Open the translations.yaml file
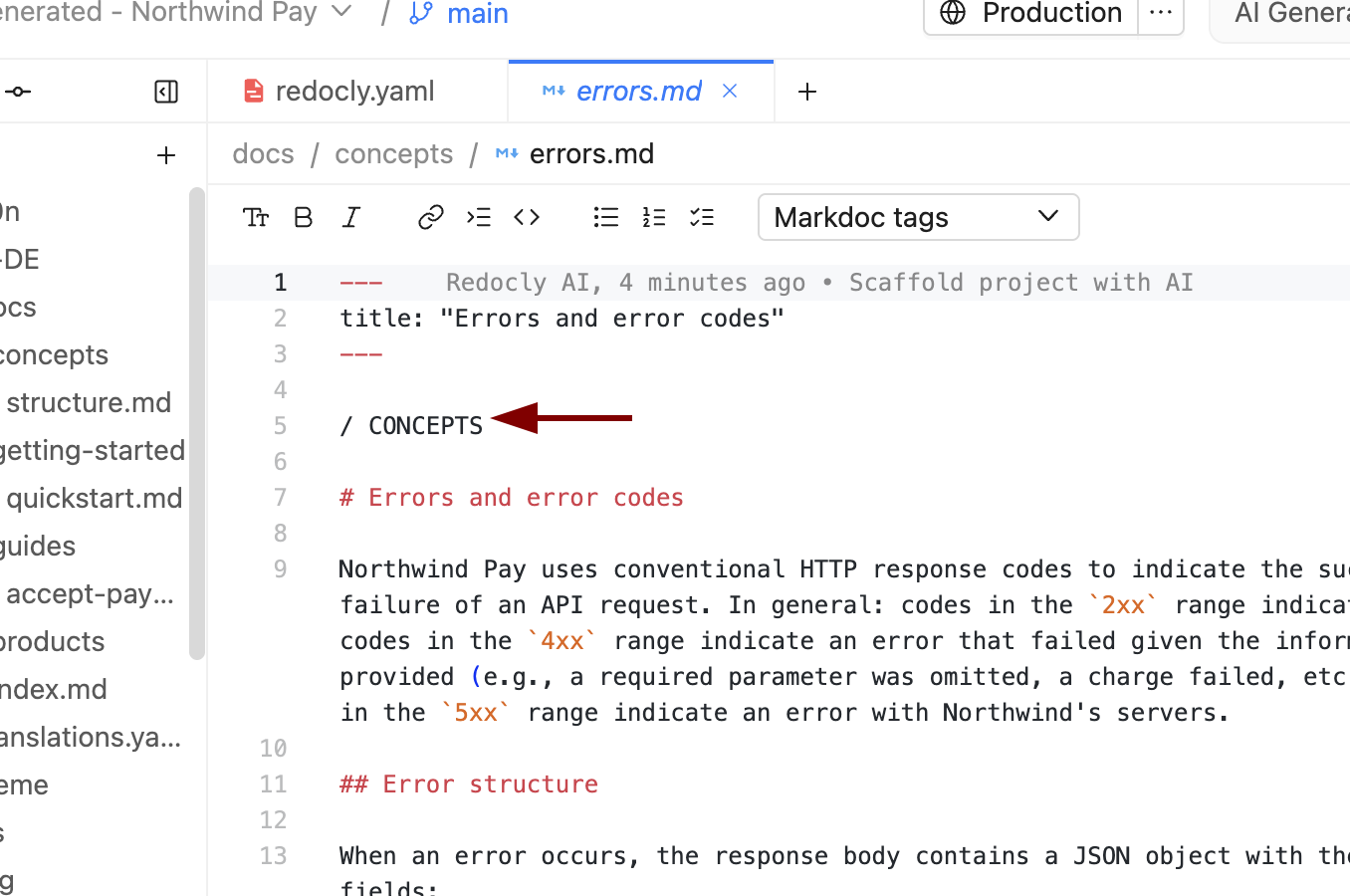Screen dimensions: 1350x896 click(x=91, y=737)
